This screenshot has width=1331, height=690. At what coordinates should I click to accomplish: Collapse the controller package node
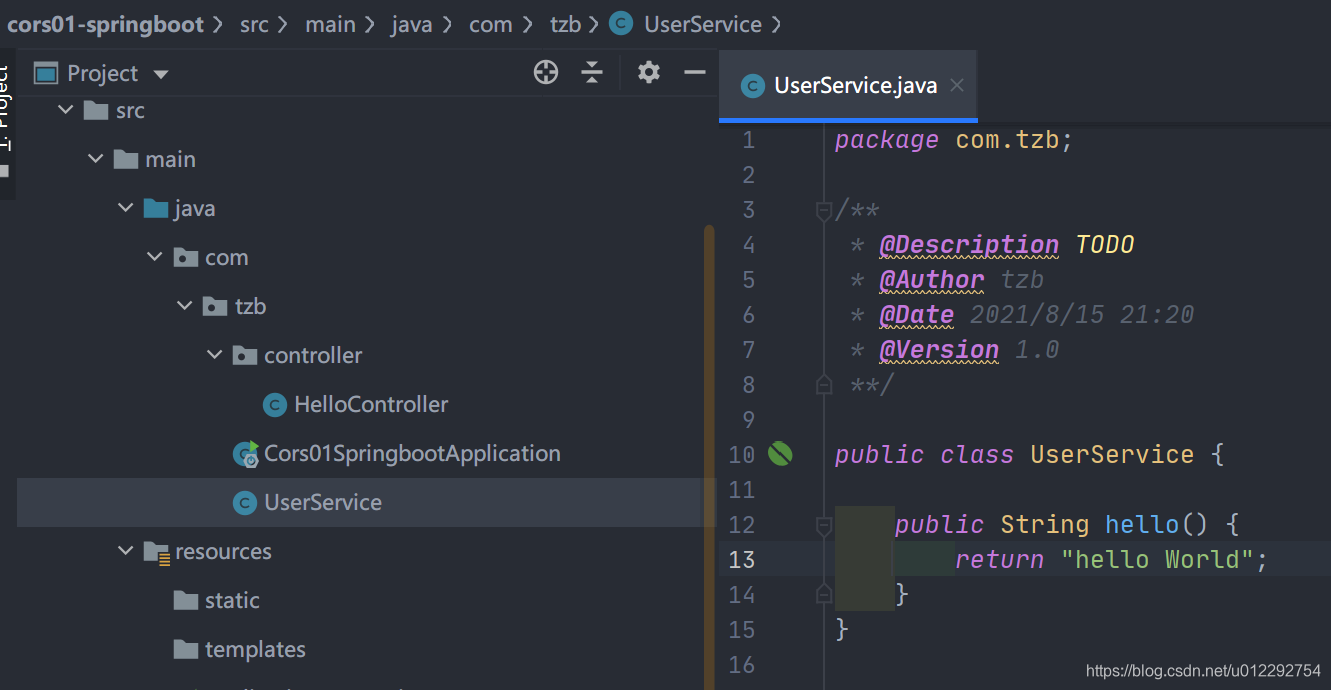point(214,355)
